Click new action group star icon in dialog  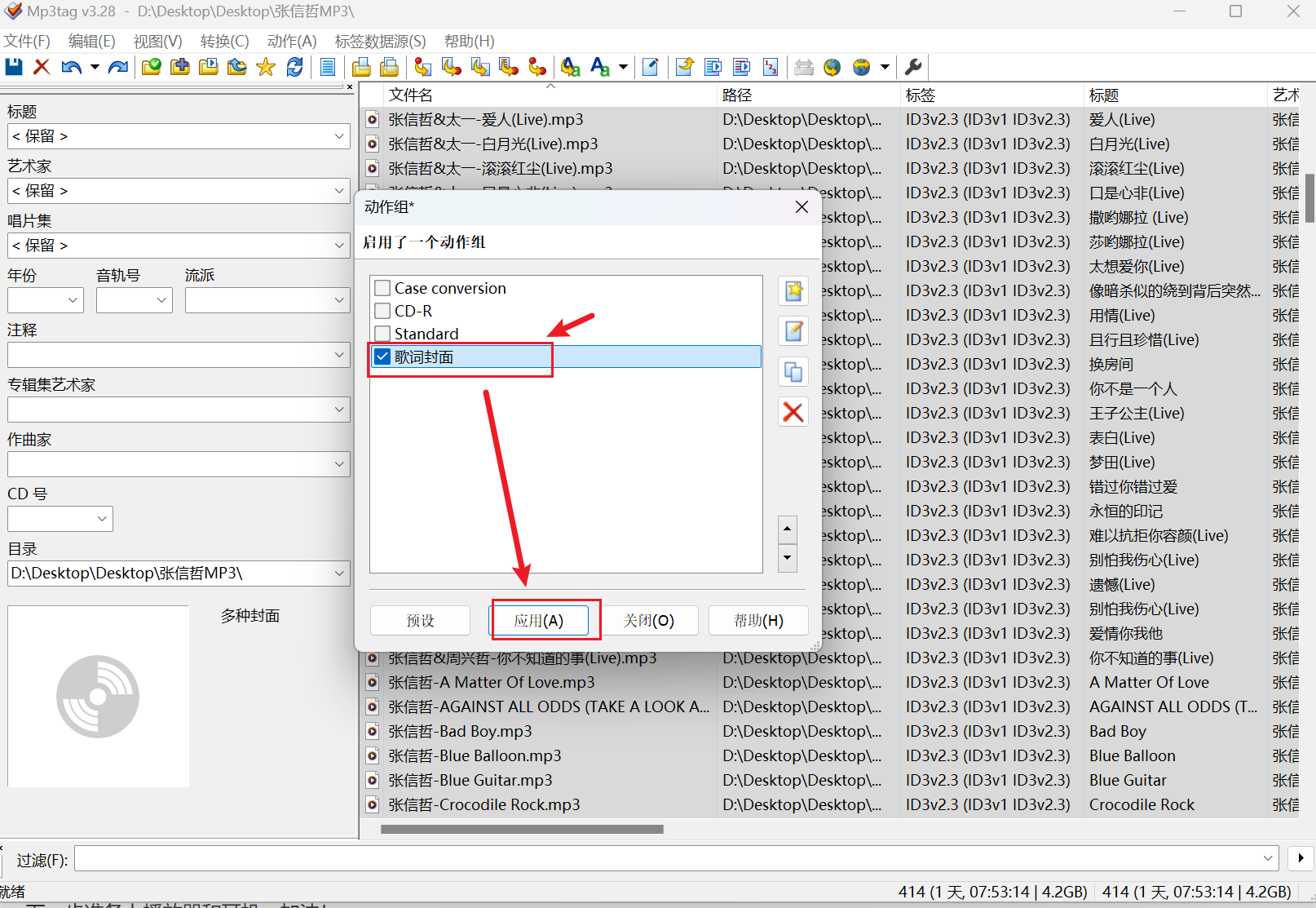pos(793,290)
